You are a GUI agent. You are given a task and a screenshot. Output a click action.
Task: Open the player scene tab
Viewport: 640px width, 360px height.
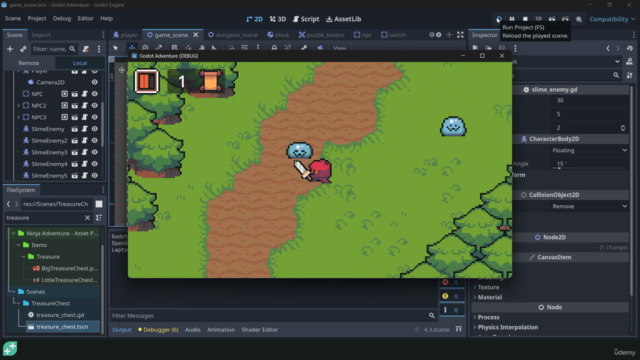(125, 35)
